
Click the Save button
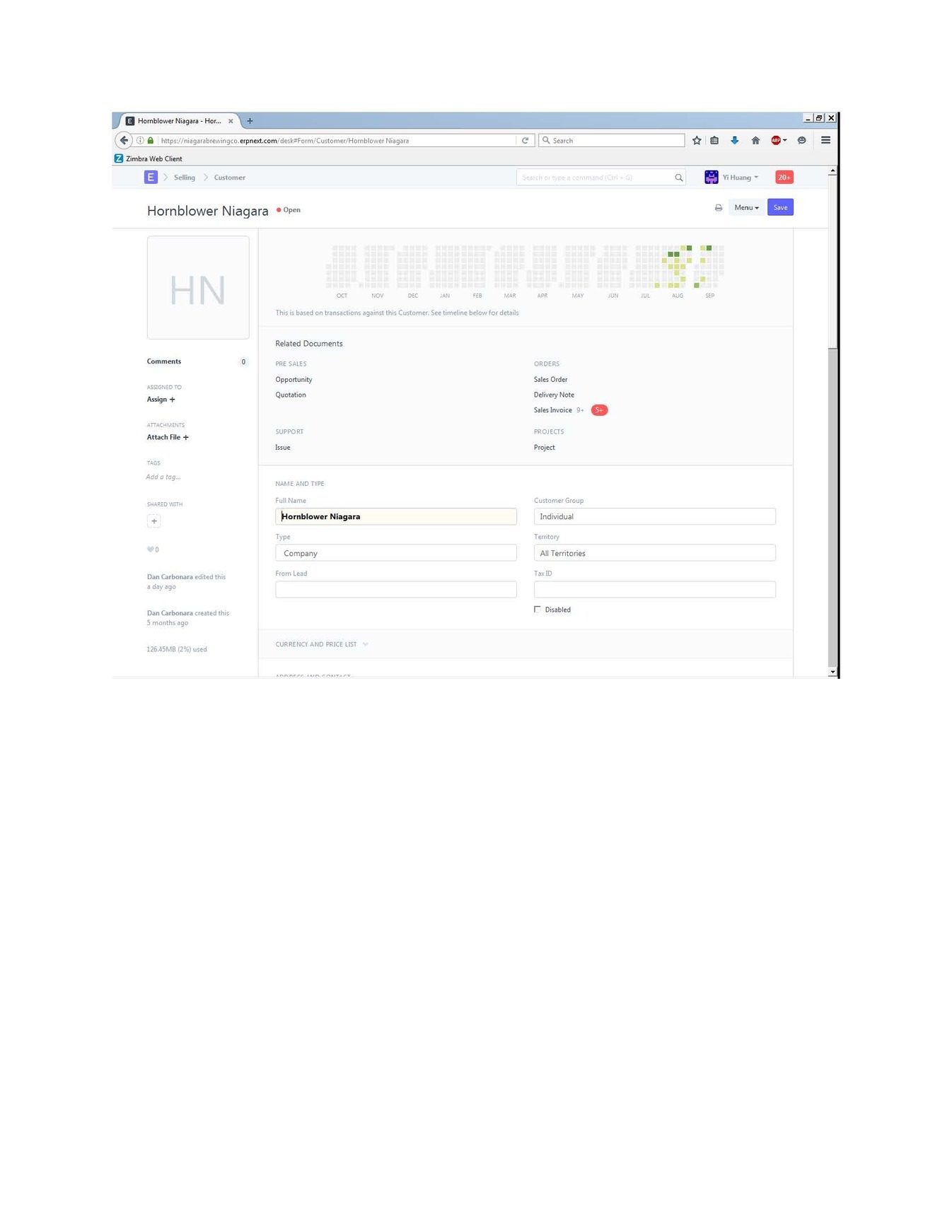pyautogui.click(x=780, y=207)
